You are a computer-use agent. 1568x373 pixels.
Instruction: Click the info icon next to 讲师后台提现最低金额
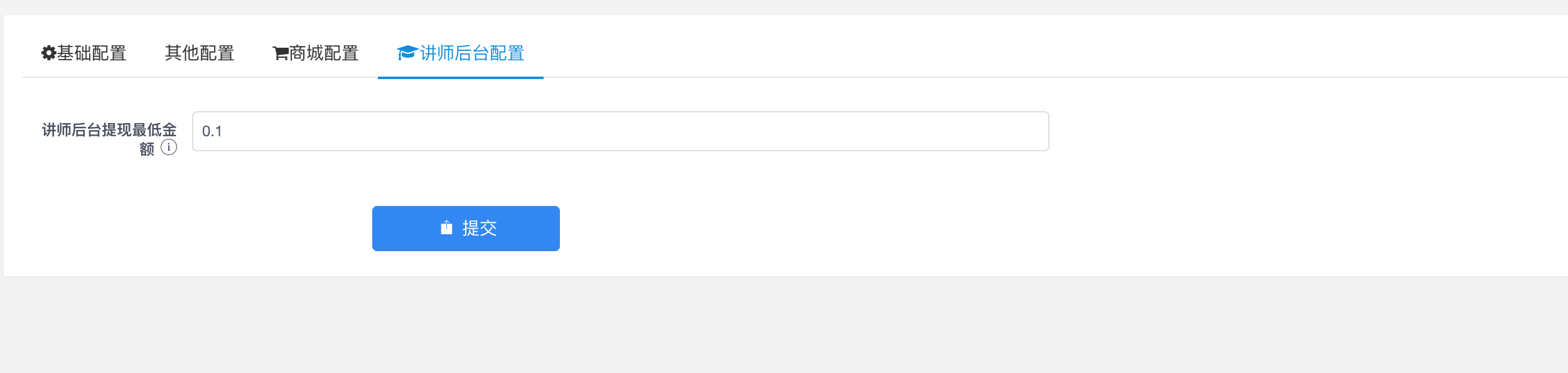[169, 147]
